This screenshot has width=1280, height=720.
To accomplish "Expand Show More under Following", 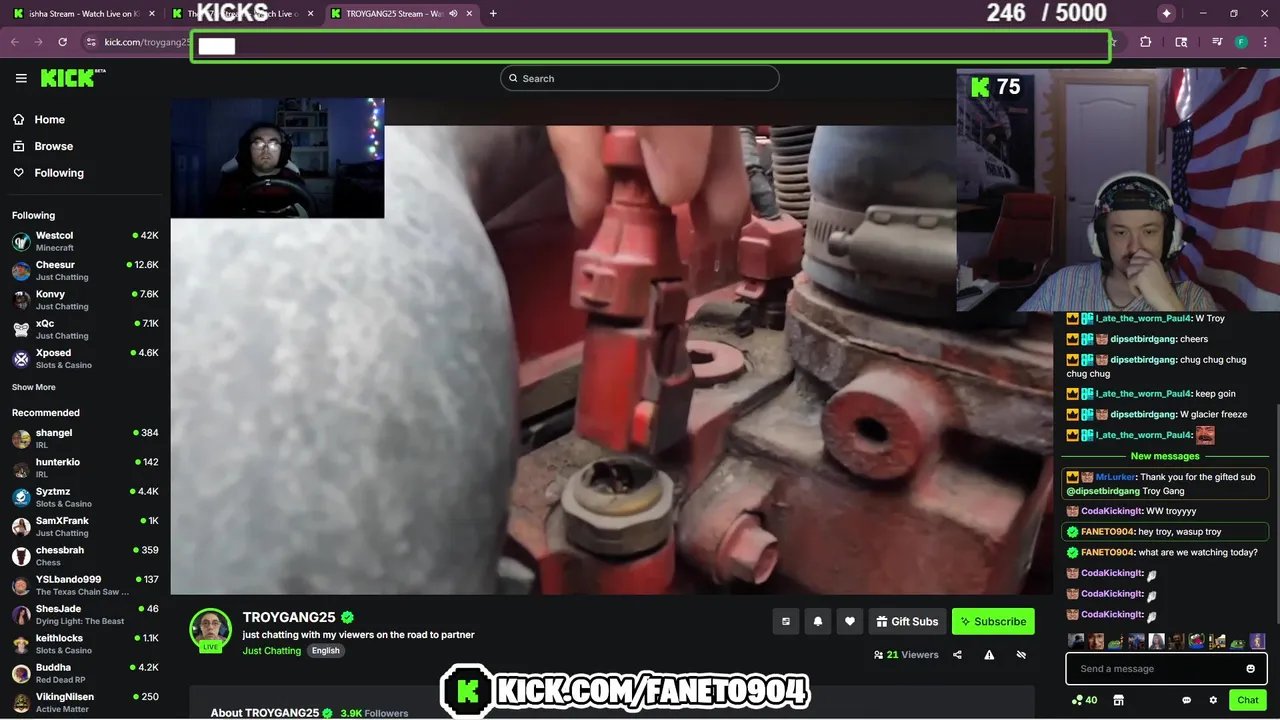I will click(34, 387).
